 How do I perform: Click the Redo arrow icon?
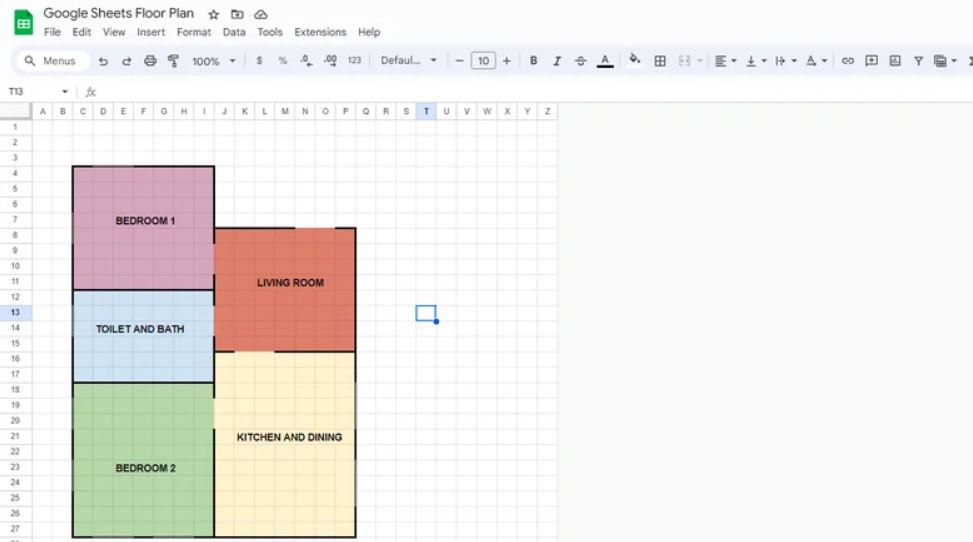coord(127,61)
